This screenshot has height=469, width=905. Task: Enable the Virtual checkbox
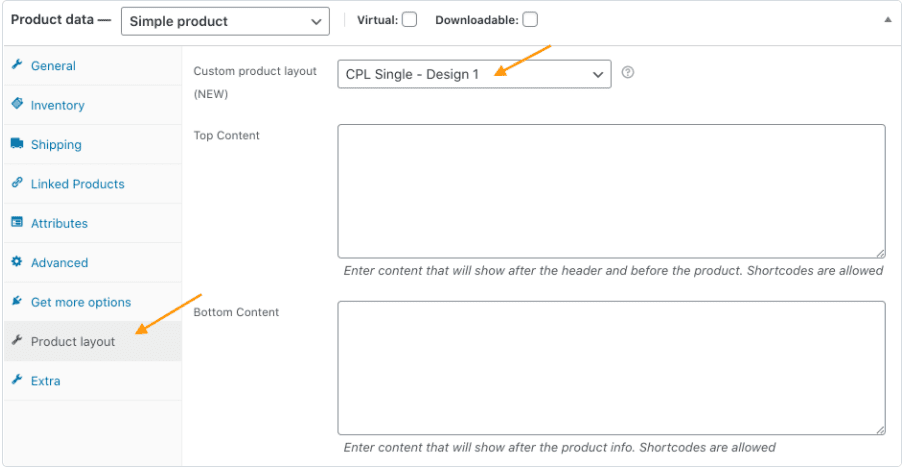410,20
